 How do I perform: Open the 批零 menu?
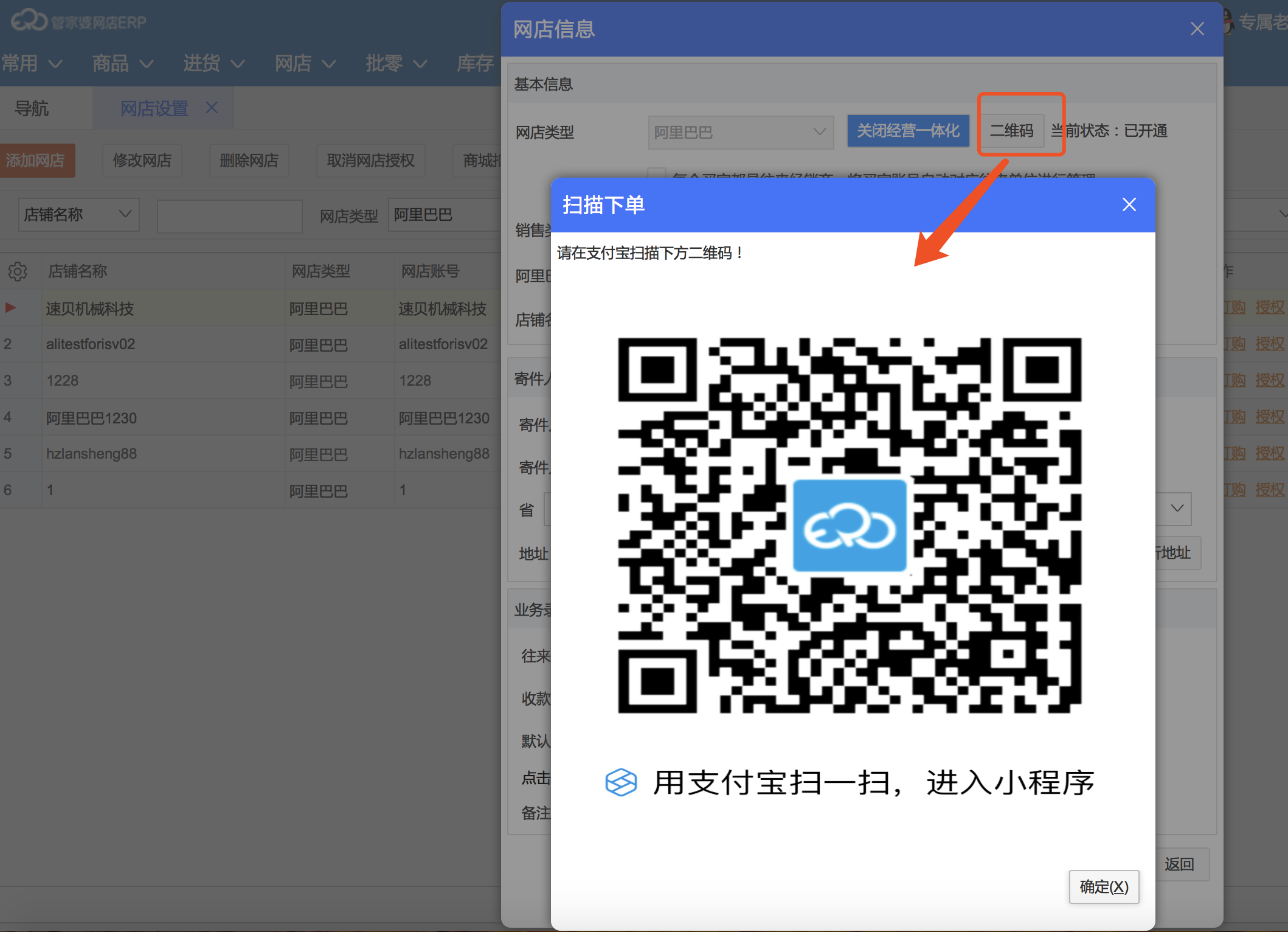pos(396,63)
